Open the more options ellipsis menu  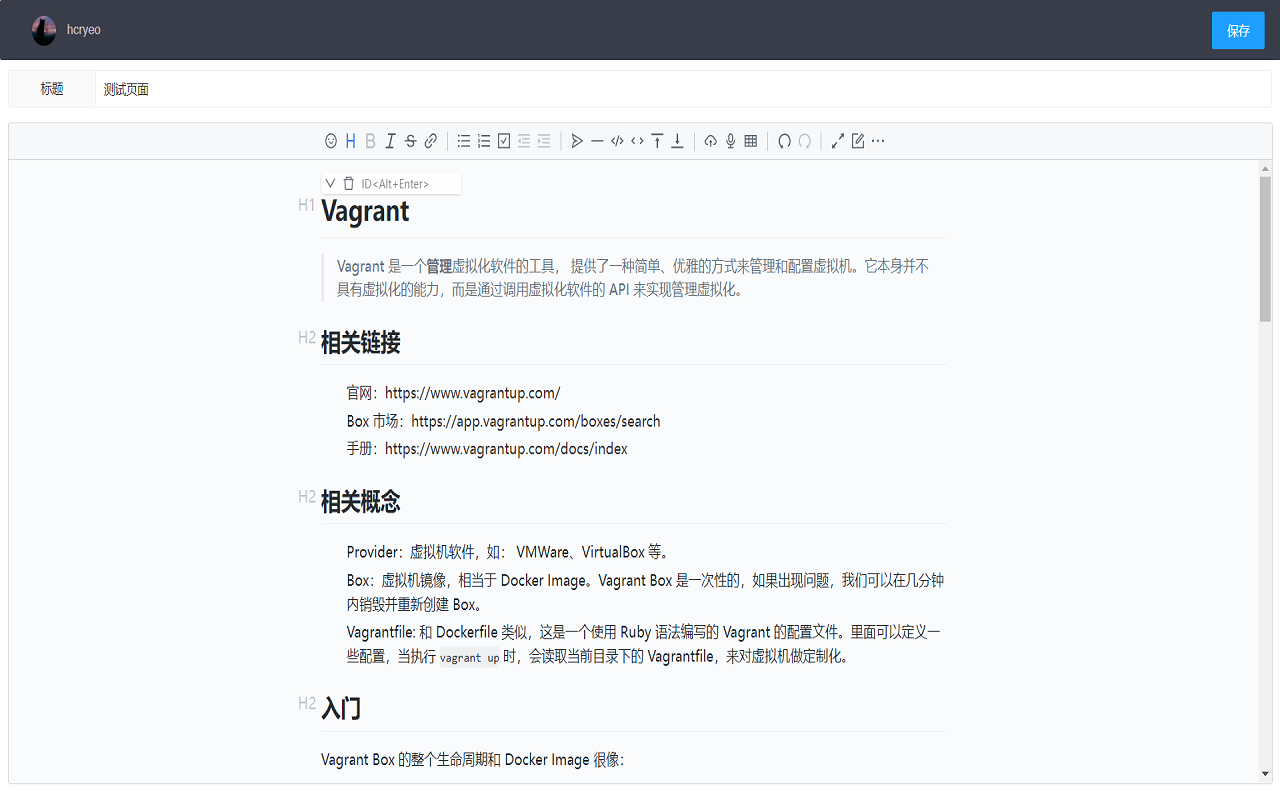point(878,141)
